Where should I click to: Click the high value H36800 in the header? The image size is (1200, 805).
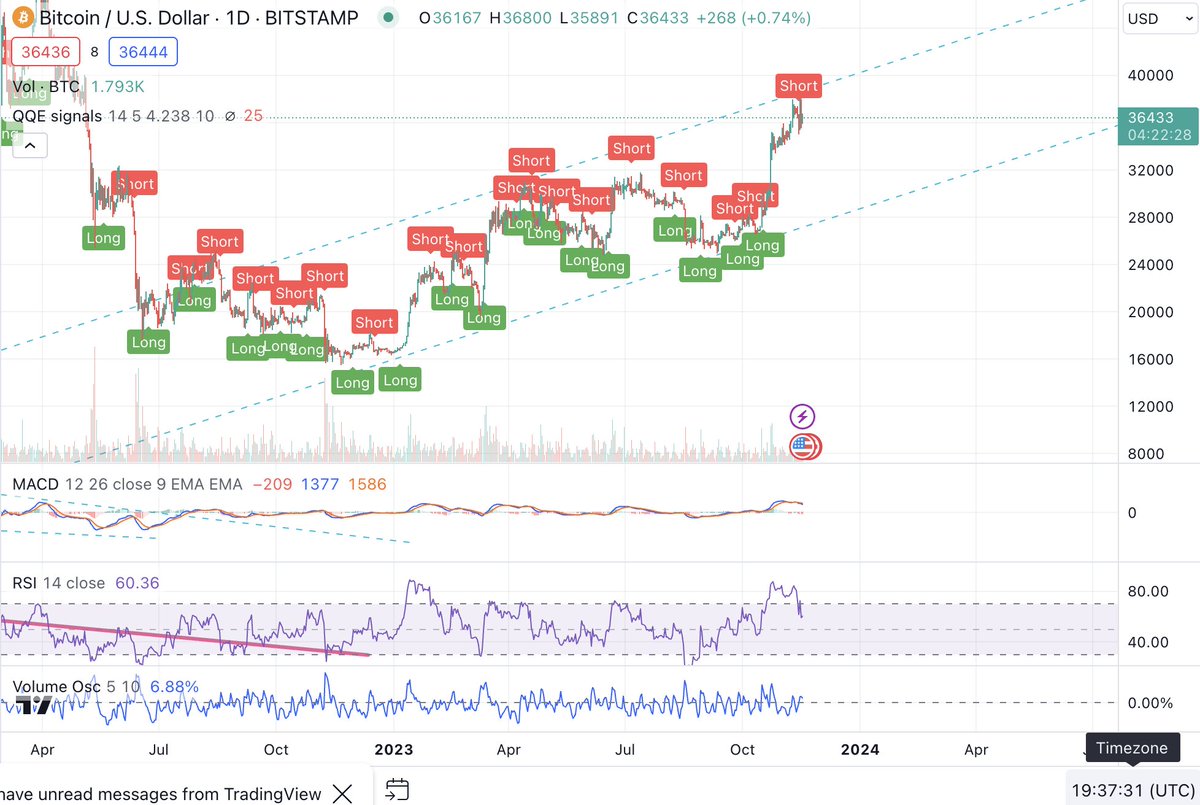point(521,18)
